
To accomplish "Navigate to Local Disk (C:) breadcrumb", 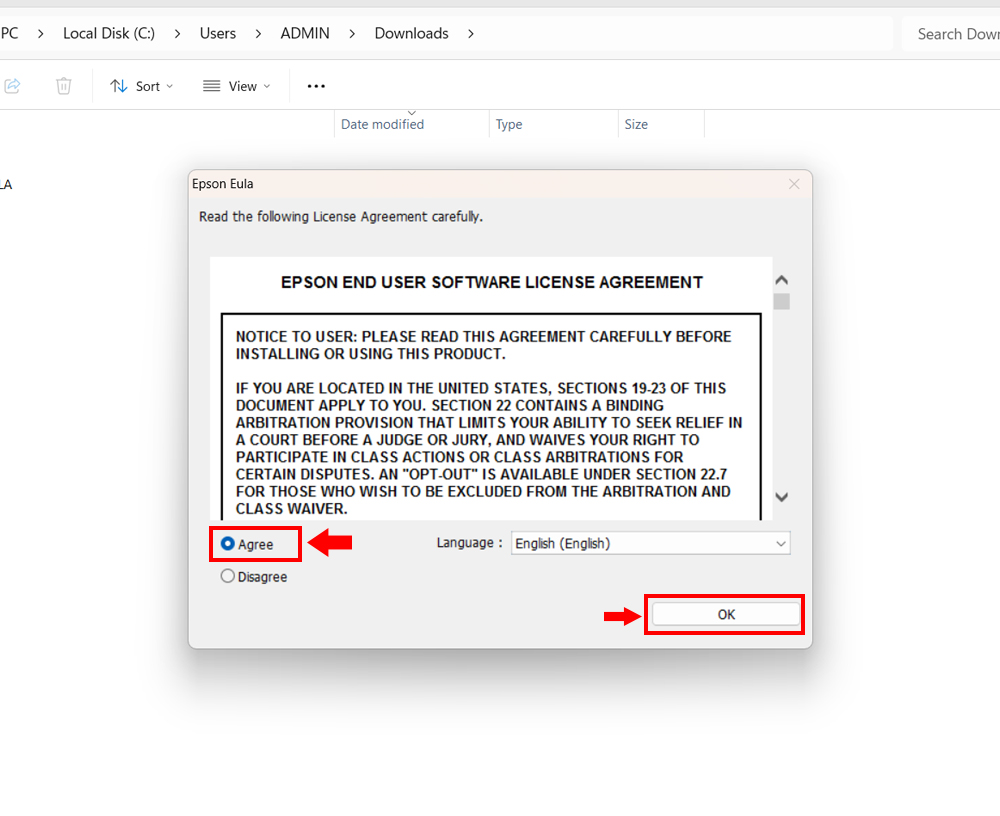I will 109,33.
